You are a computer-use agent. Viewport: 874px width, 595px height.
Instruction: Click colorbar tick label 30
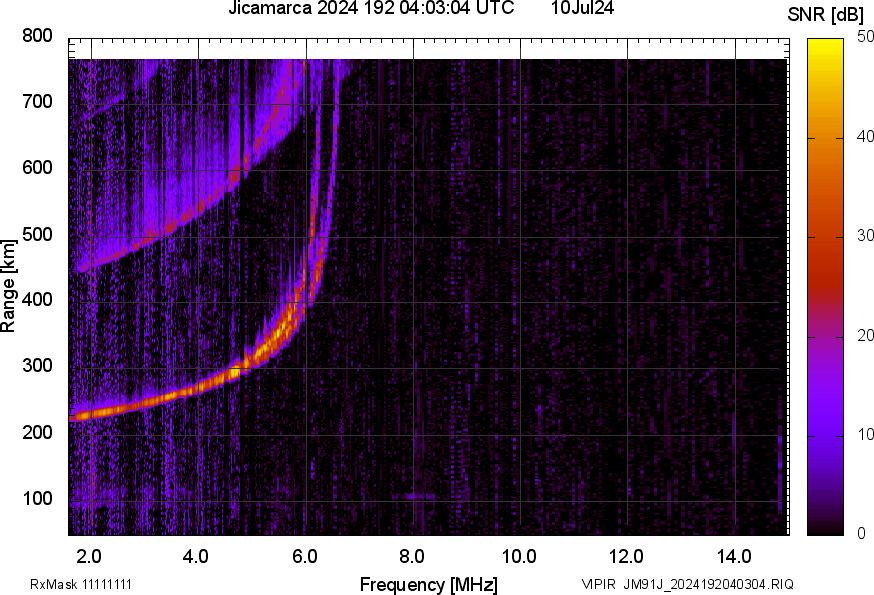point(865,236)
